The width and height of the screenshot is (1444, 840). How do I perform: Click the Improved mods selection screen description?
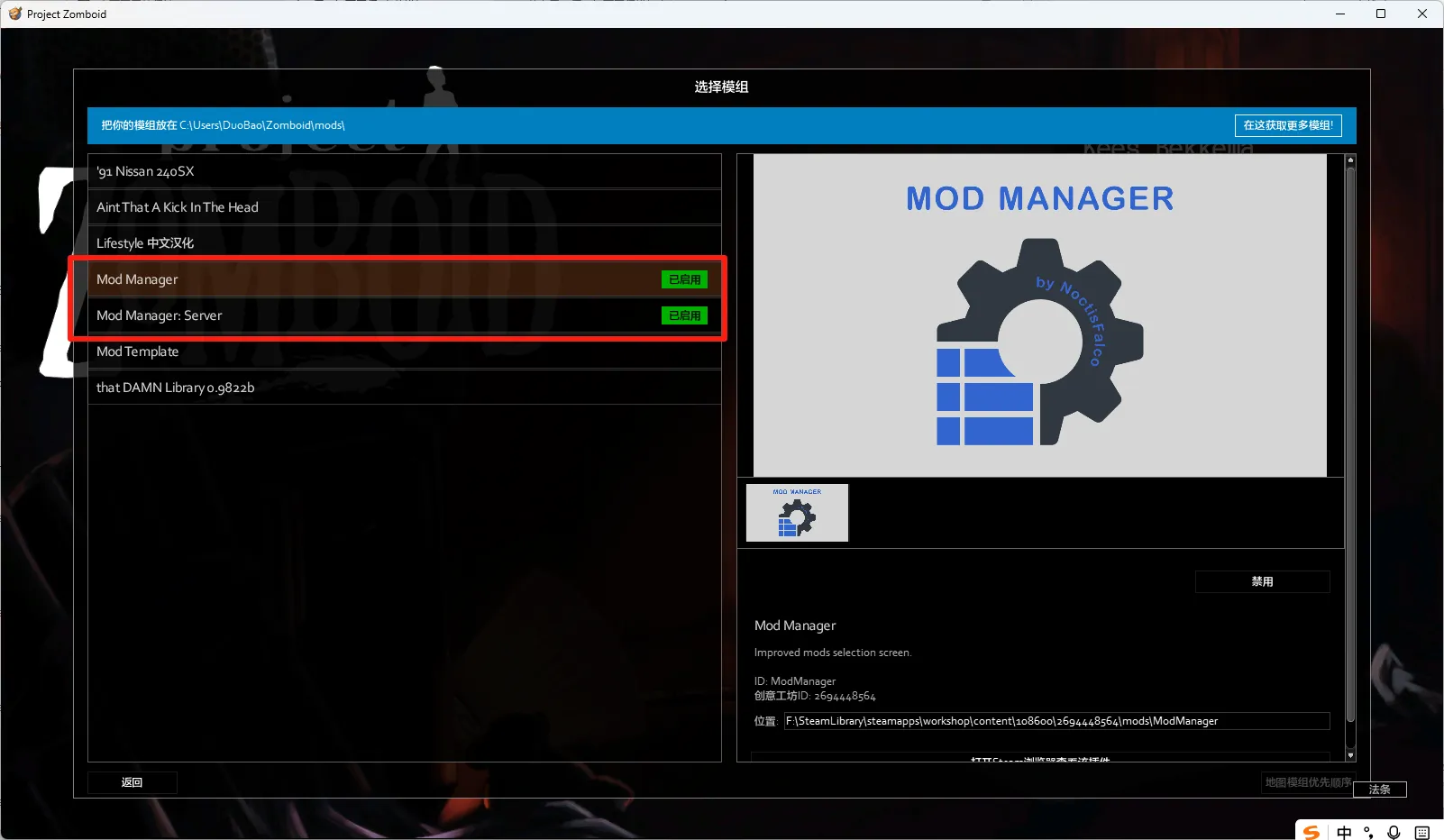833,653
